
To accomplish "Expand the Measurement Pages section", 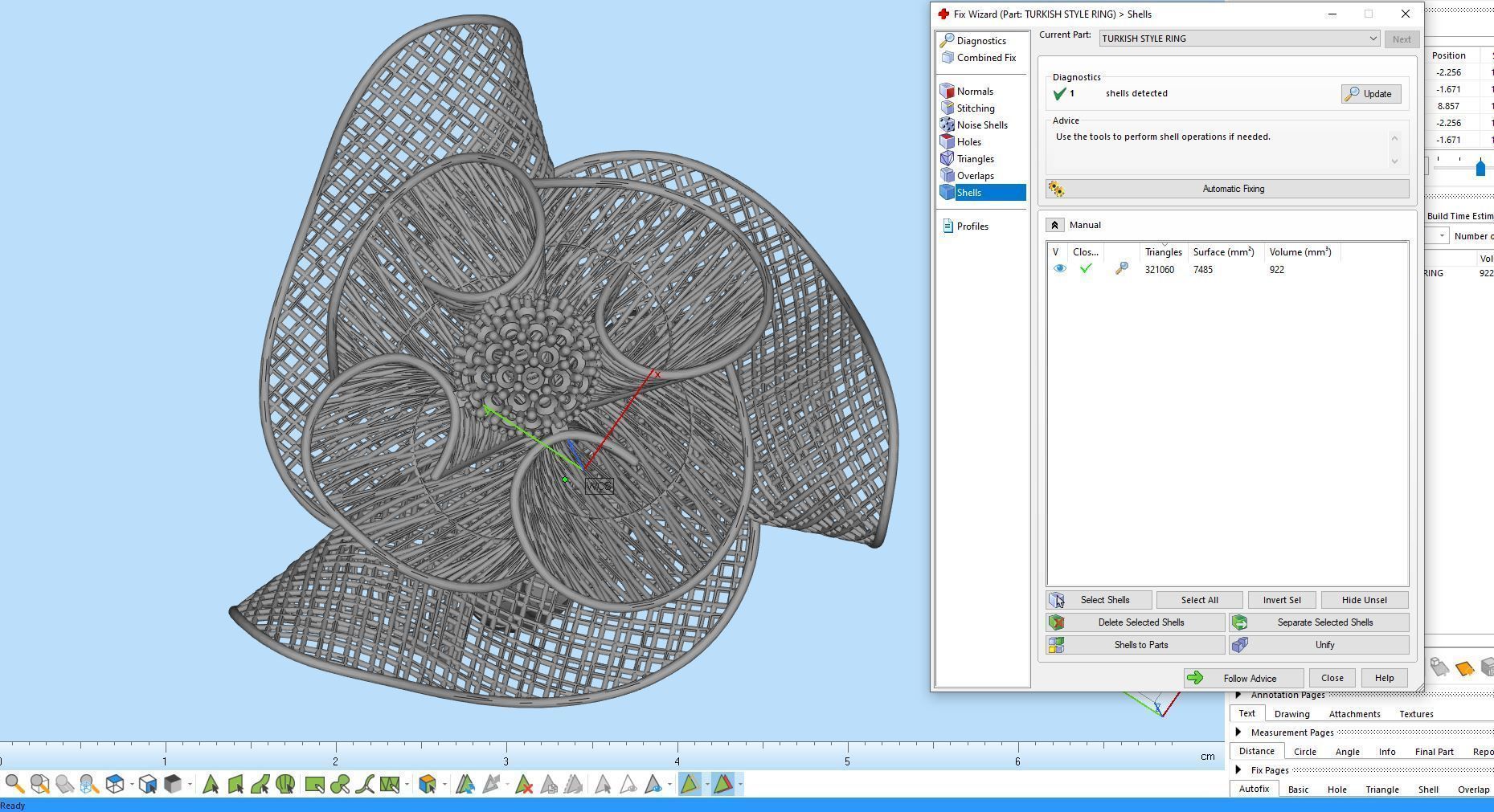I will click(1238, 732).
